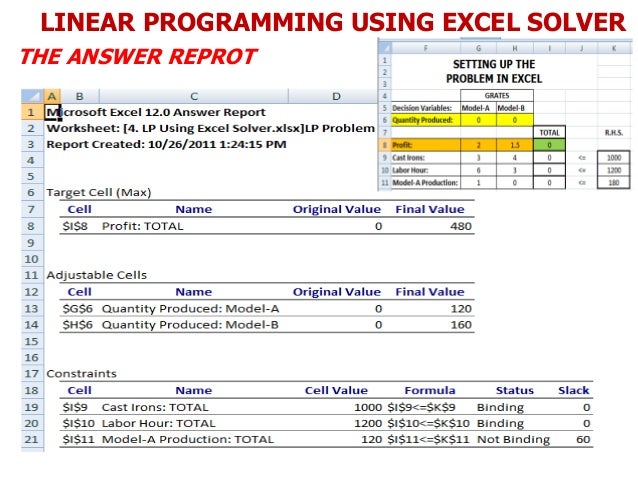This screenshot has width=638, height=479.
Task: Click select-all corner of embedded Excel sheet
Action: click(x=385, y=48)
